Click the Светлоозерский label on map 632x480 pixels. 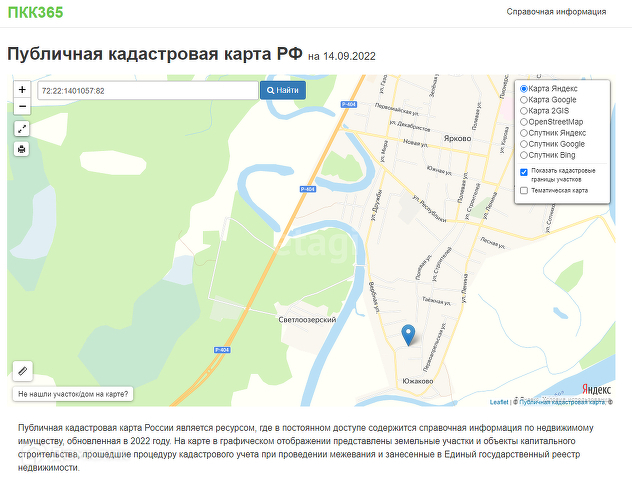pyautogui.click(x=307, y=320)
